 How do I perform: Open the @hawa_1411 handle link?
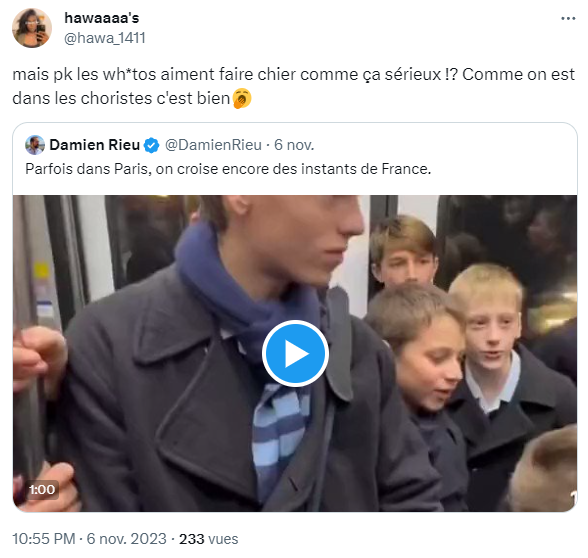click(x=105, y=38)
